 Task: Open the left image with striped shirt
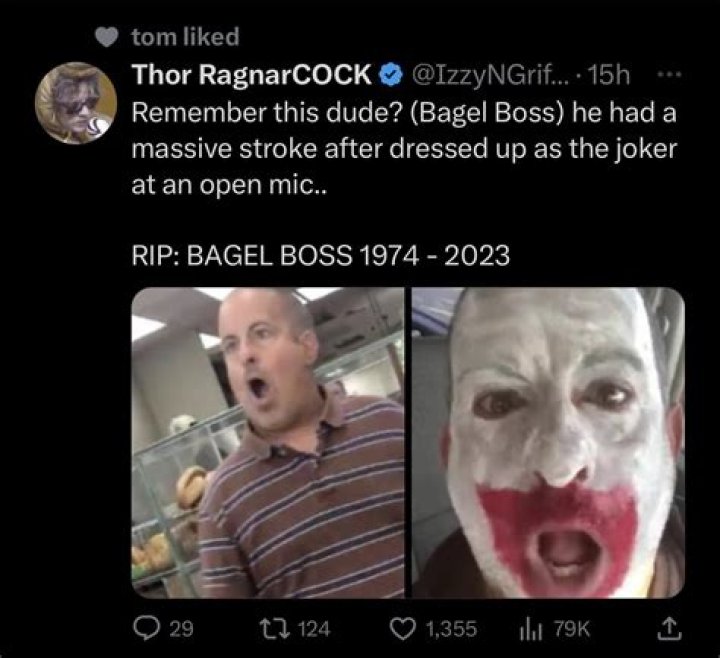(269, 442)
